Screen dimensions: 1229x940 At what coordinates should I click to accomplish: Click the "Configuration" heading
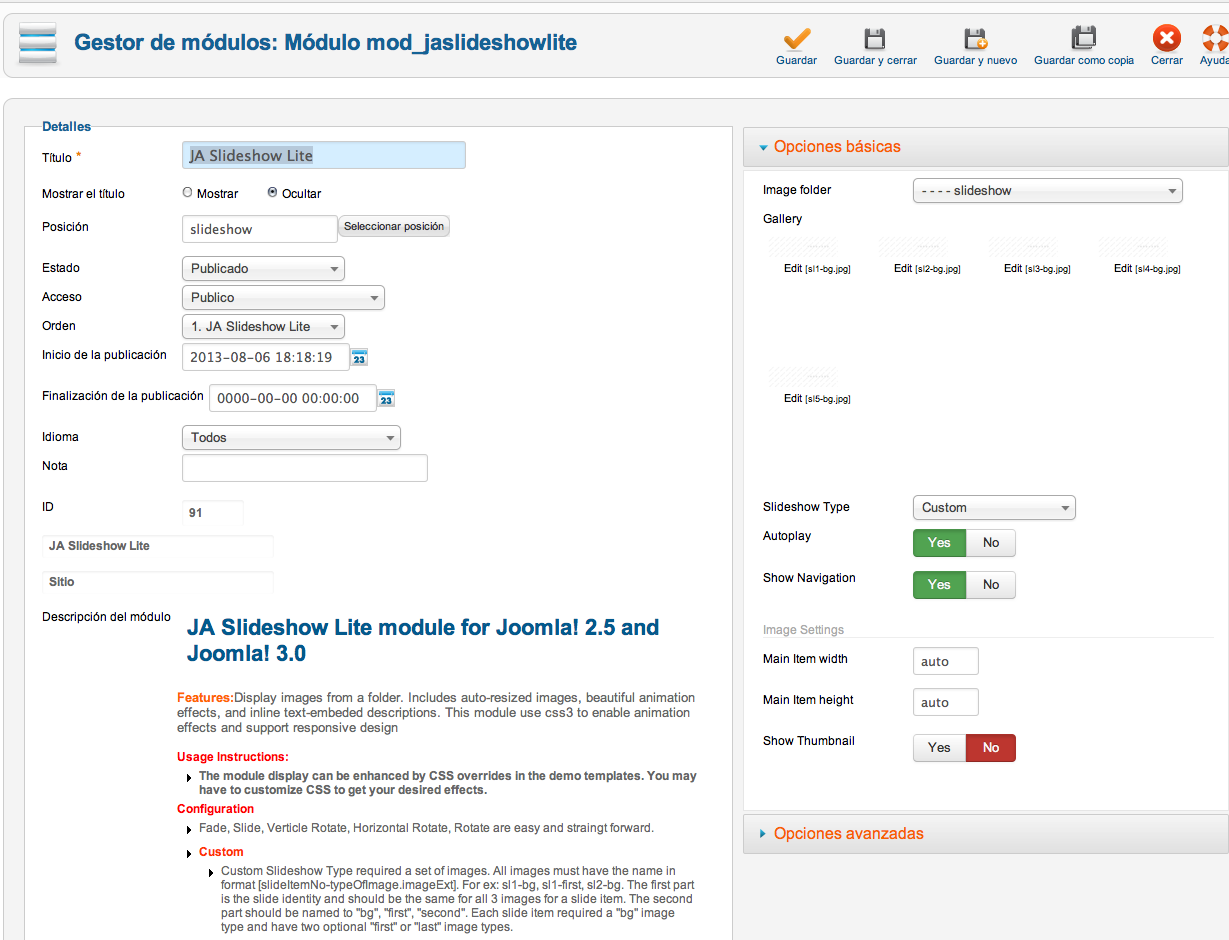click(216, 809)
